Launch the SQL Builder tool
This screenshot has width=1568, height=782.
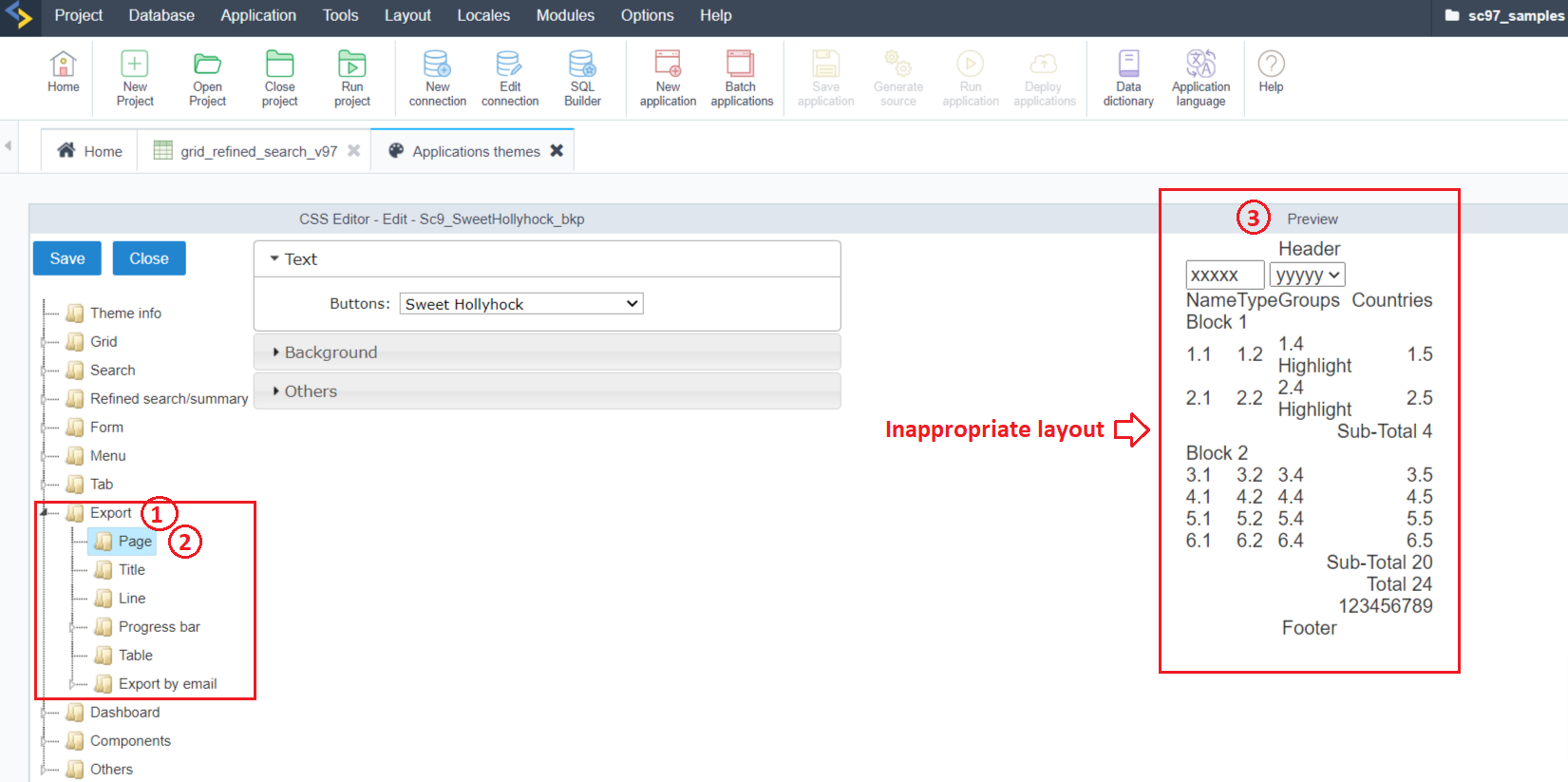[x=582, y=79]
